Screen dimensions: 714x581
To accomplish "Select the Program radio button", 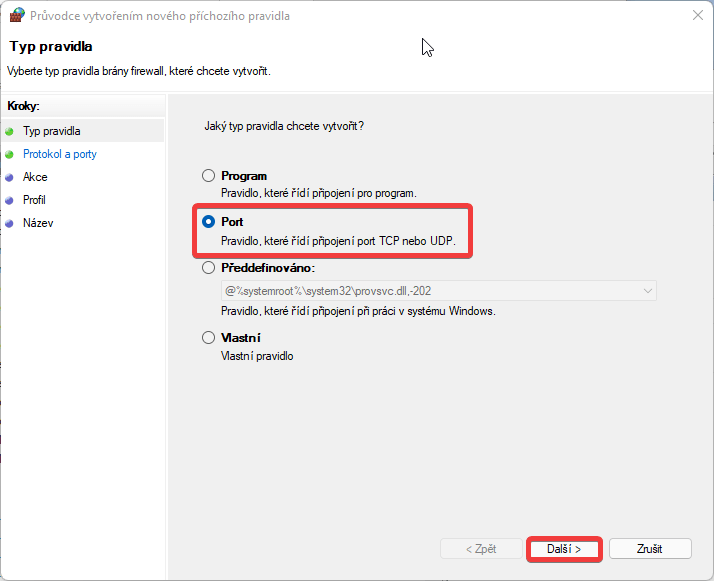I will click(209, 176).
